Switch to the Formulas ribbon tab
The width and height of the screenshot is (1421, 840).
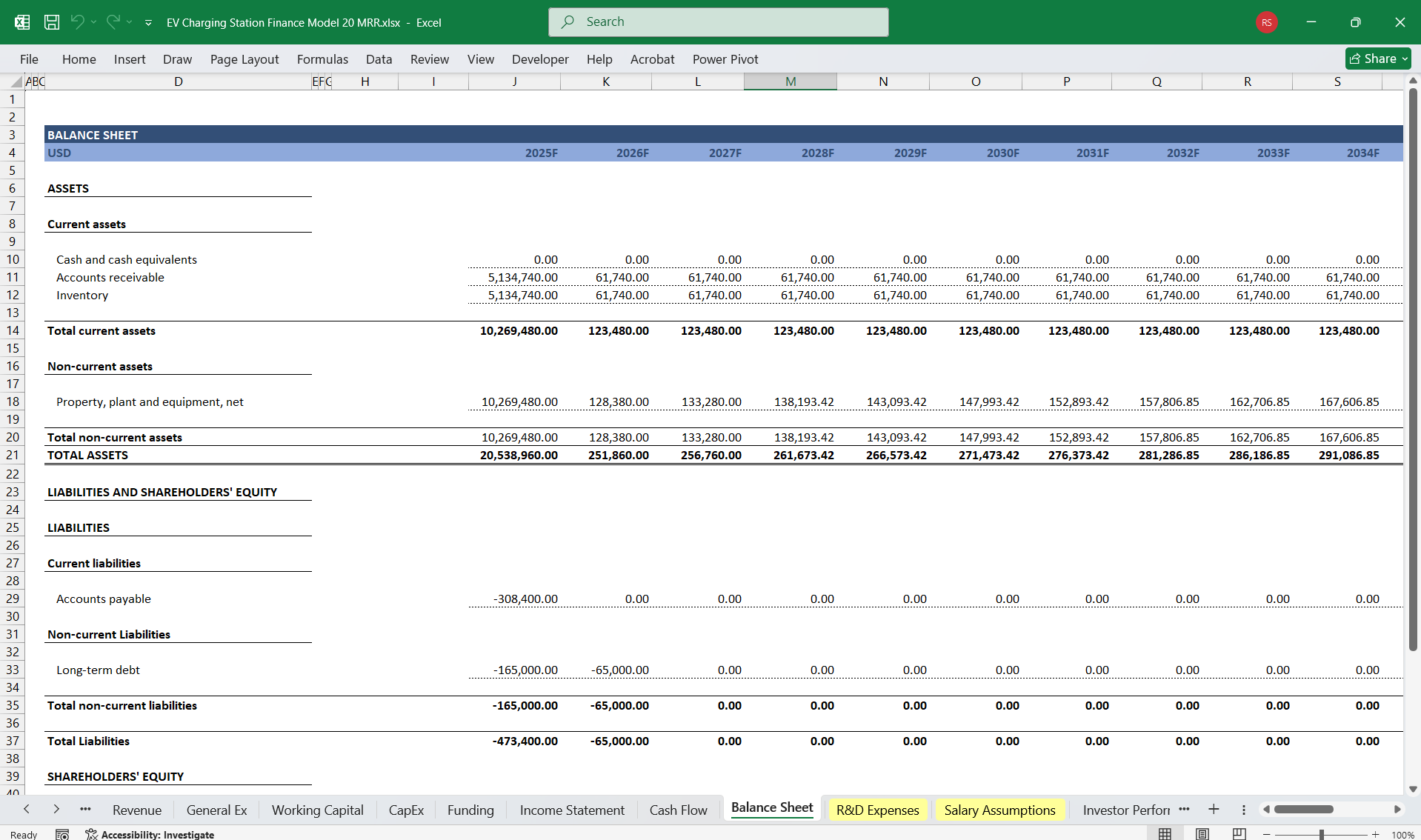point(322,59)
